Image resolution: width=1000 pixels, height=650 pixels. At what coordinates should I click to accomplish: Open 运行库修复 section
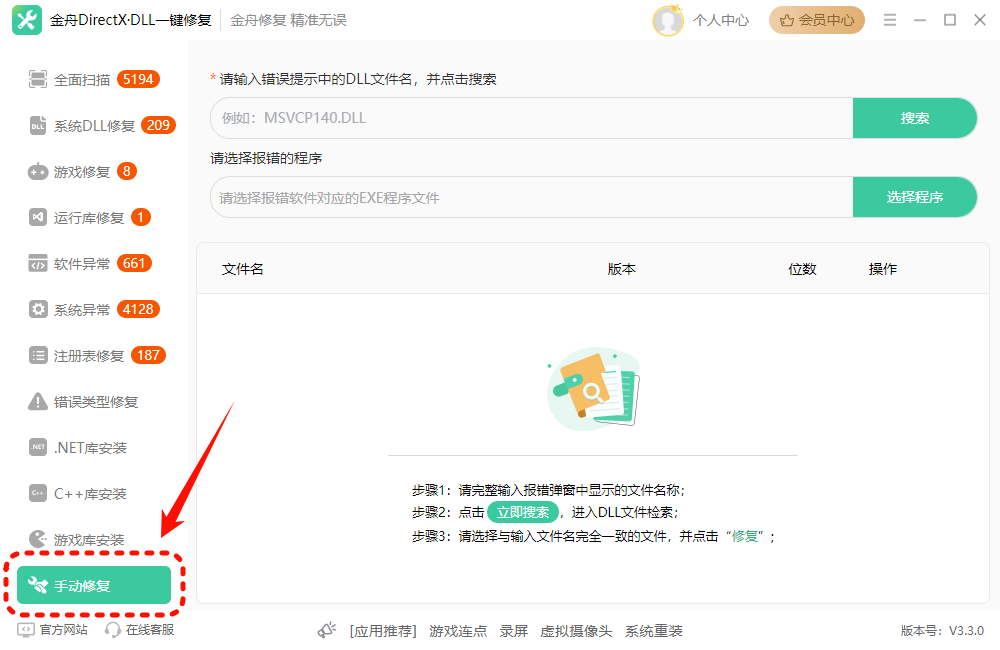[x=89, y=218]
